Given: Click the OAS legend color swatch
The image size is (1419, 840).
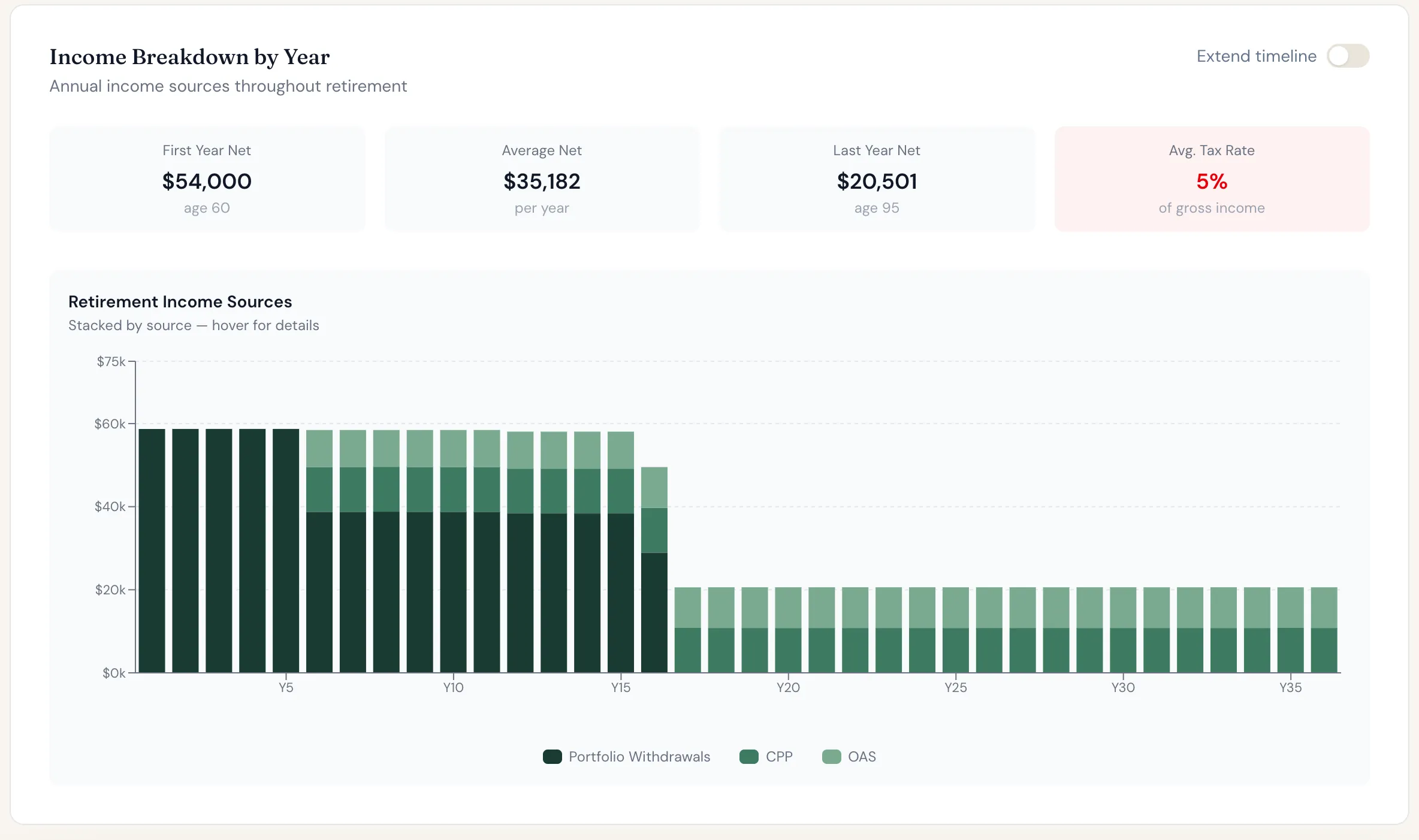Looking at the screenshot, I should coord(831,757).
